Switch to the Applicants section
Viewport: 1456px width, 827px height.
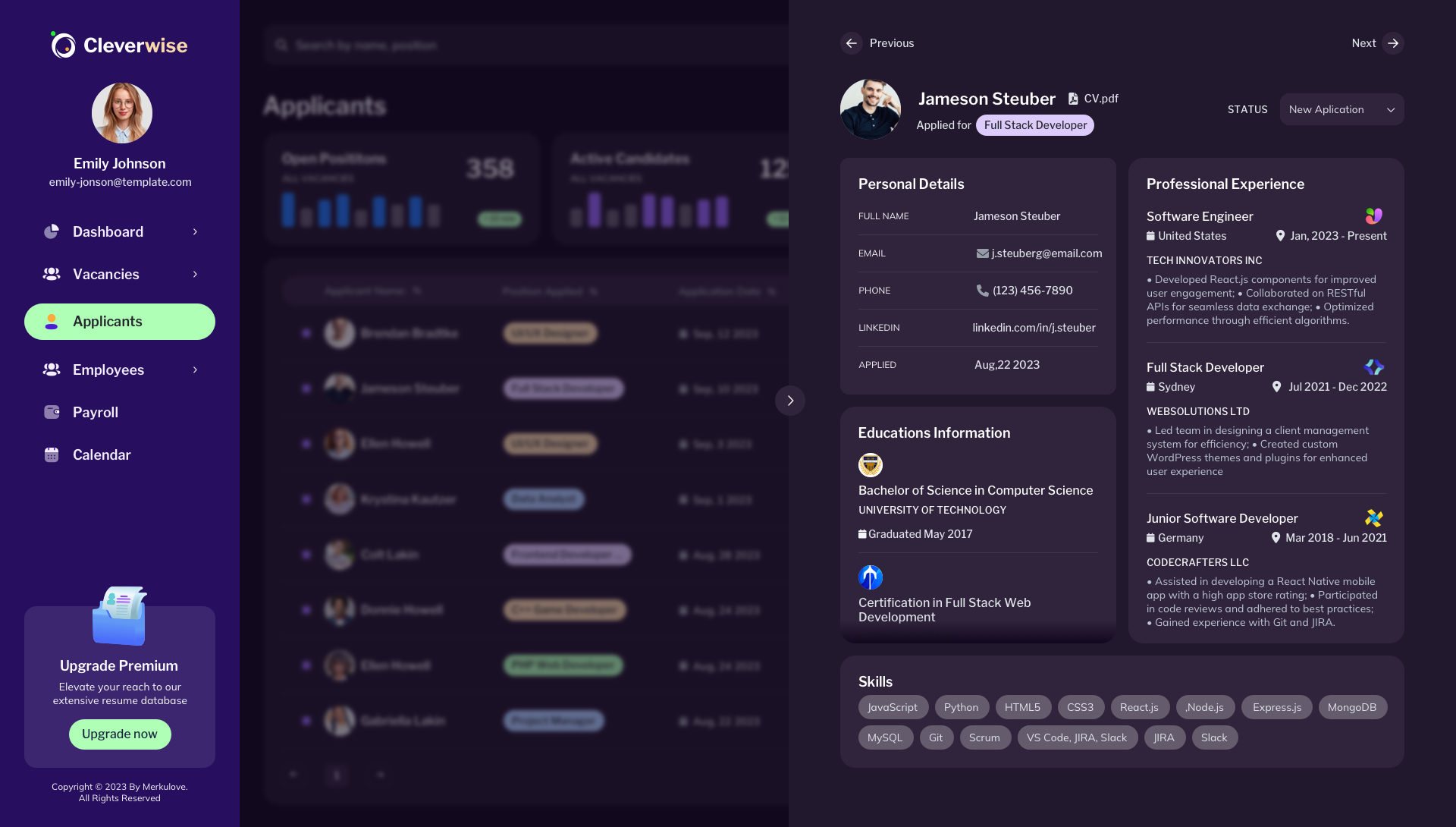pos(119,321)
